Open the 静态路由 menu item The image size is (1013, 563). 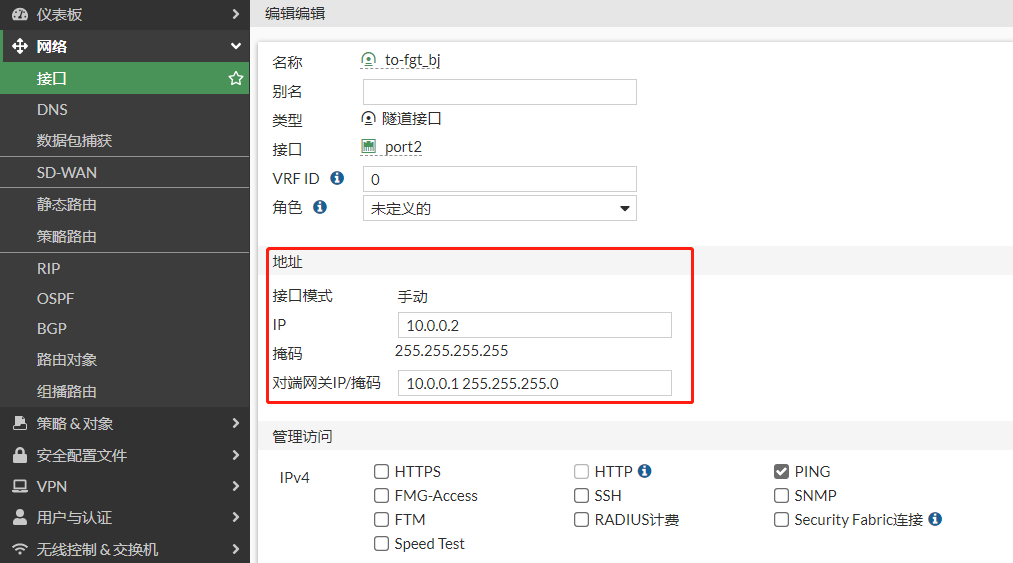pyautogui.click(x=67, y=204)
